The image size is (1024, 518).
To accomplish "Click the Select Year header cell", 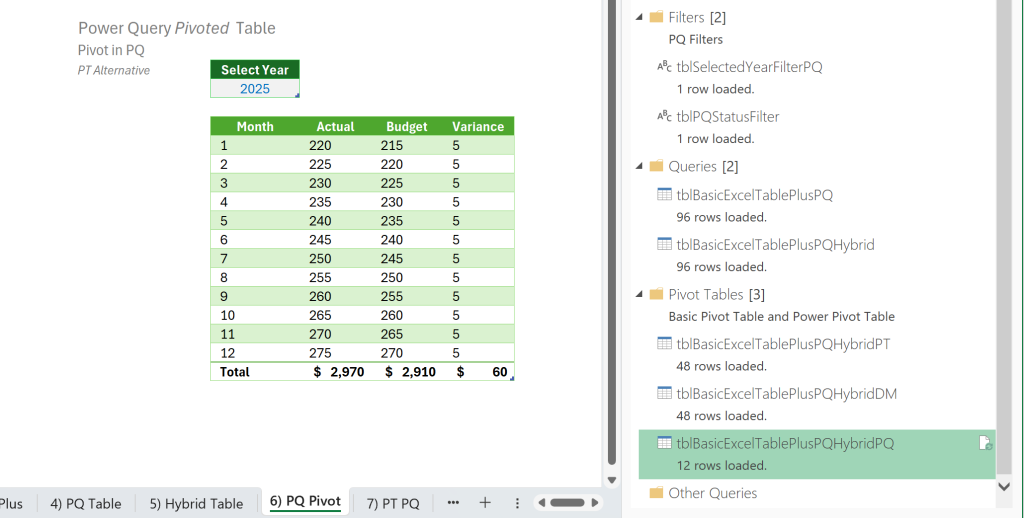I will pos(255,70).
